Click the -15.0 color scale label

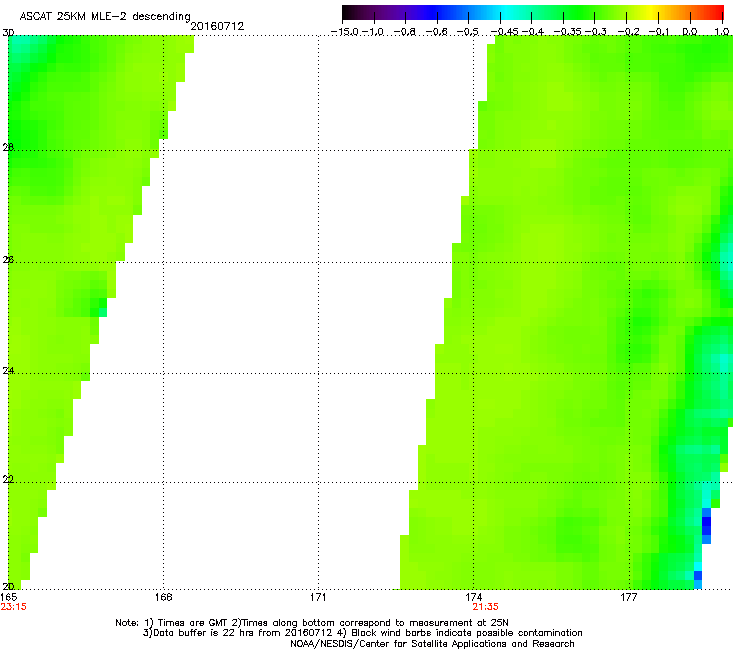pyautogui.click(x=345, y=32)
